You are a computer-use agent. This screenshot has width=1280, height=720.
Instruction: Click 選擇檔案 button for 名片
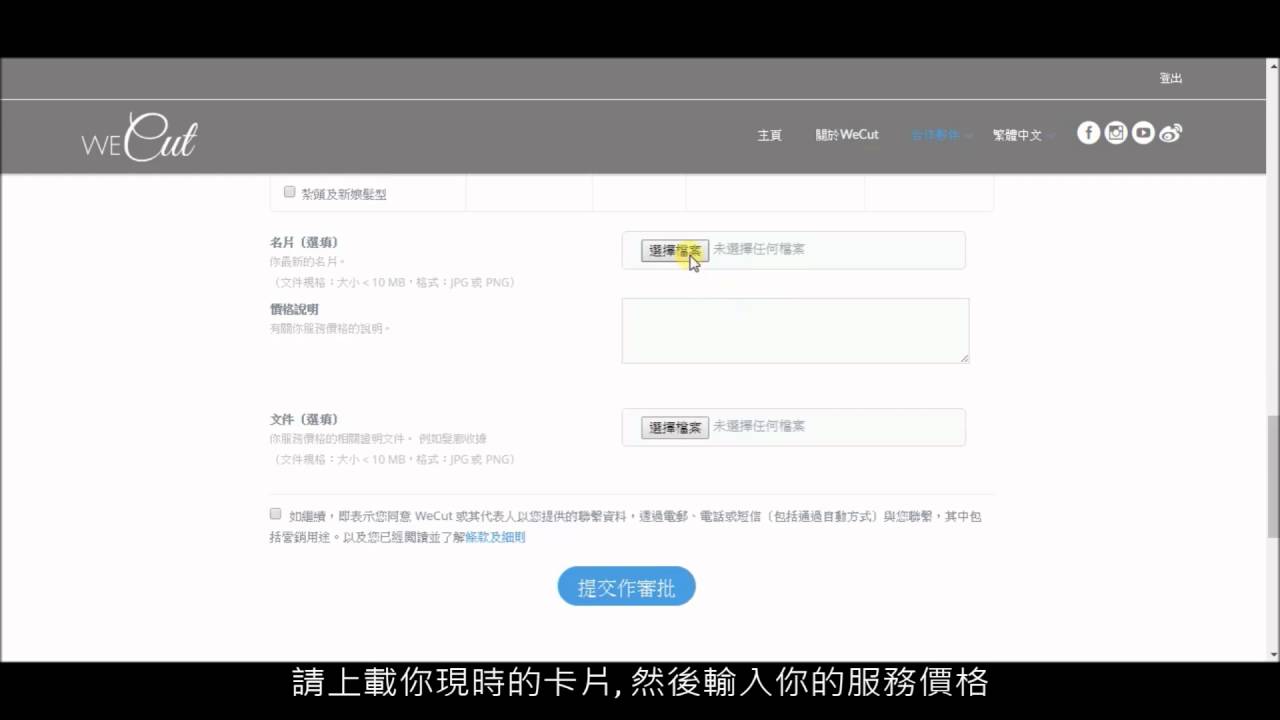[675, 251]
